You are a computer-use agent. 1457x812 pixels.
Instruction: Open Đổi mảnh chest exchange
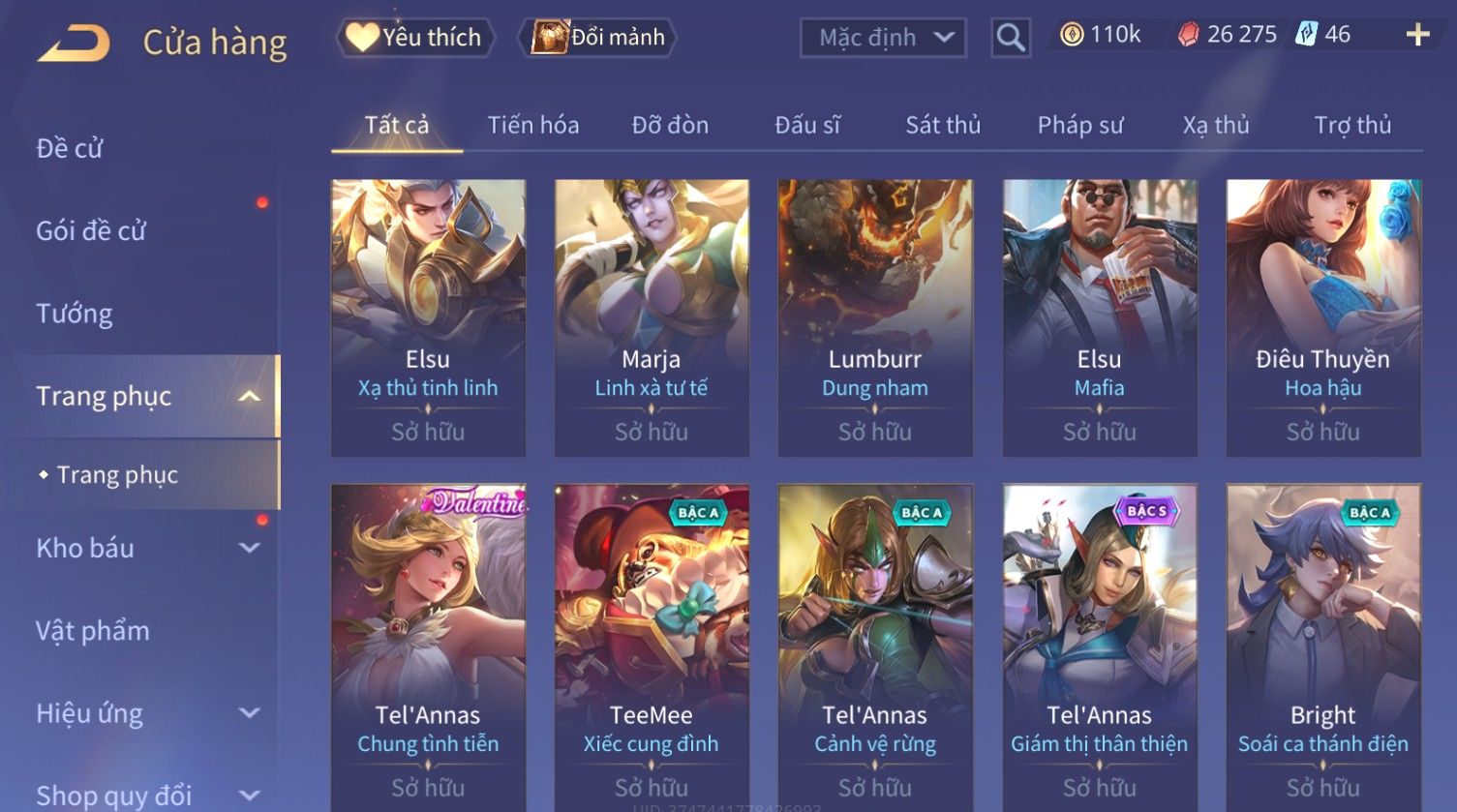pos(598,38)
